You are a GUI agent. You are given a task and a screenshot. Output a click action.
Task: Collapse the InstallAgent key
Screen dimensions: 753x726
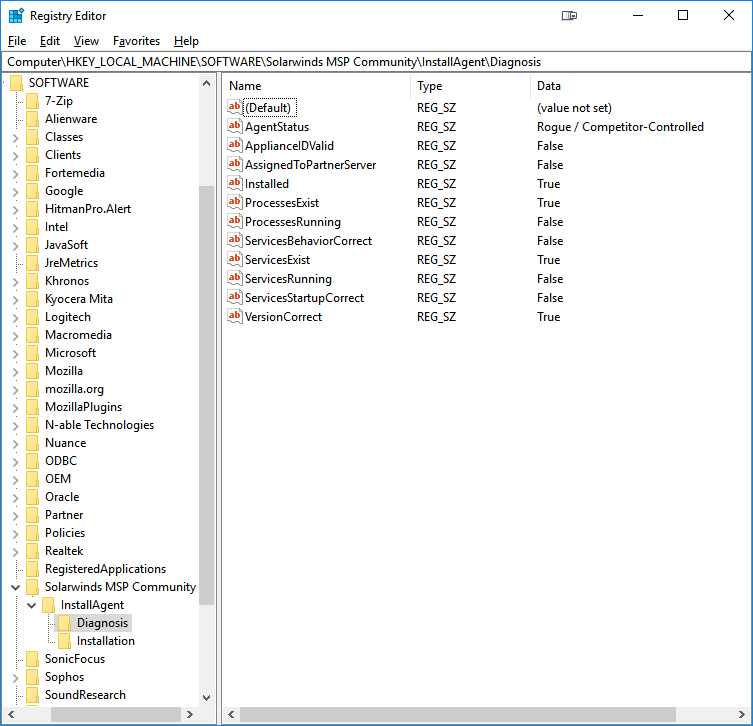31,605
